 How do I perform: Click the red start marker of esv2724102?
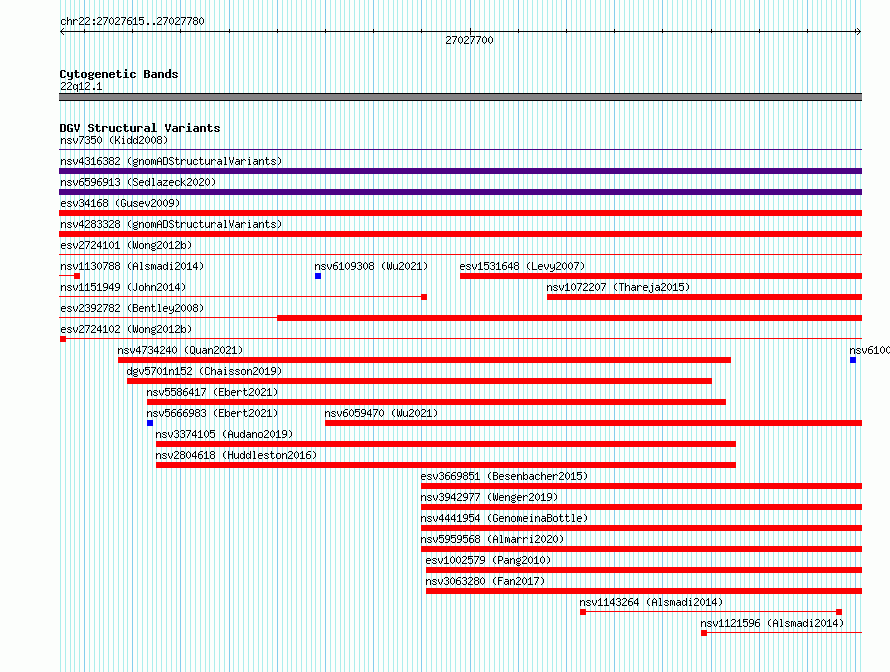(x=63, y=339)
